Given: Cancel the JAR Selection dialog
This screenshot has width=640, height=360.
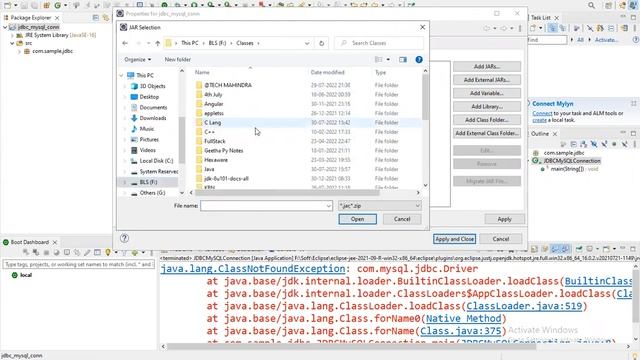Looking at the screenshot, I should pyautogui.click(x=402, y=219).
